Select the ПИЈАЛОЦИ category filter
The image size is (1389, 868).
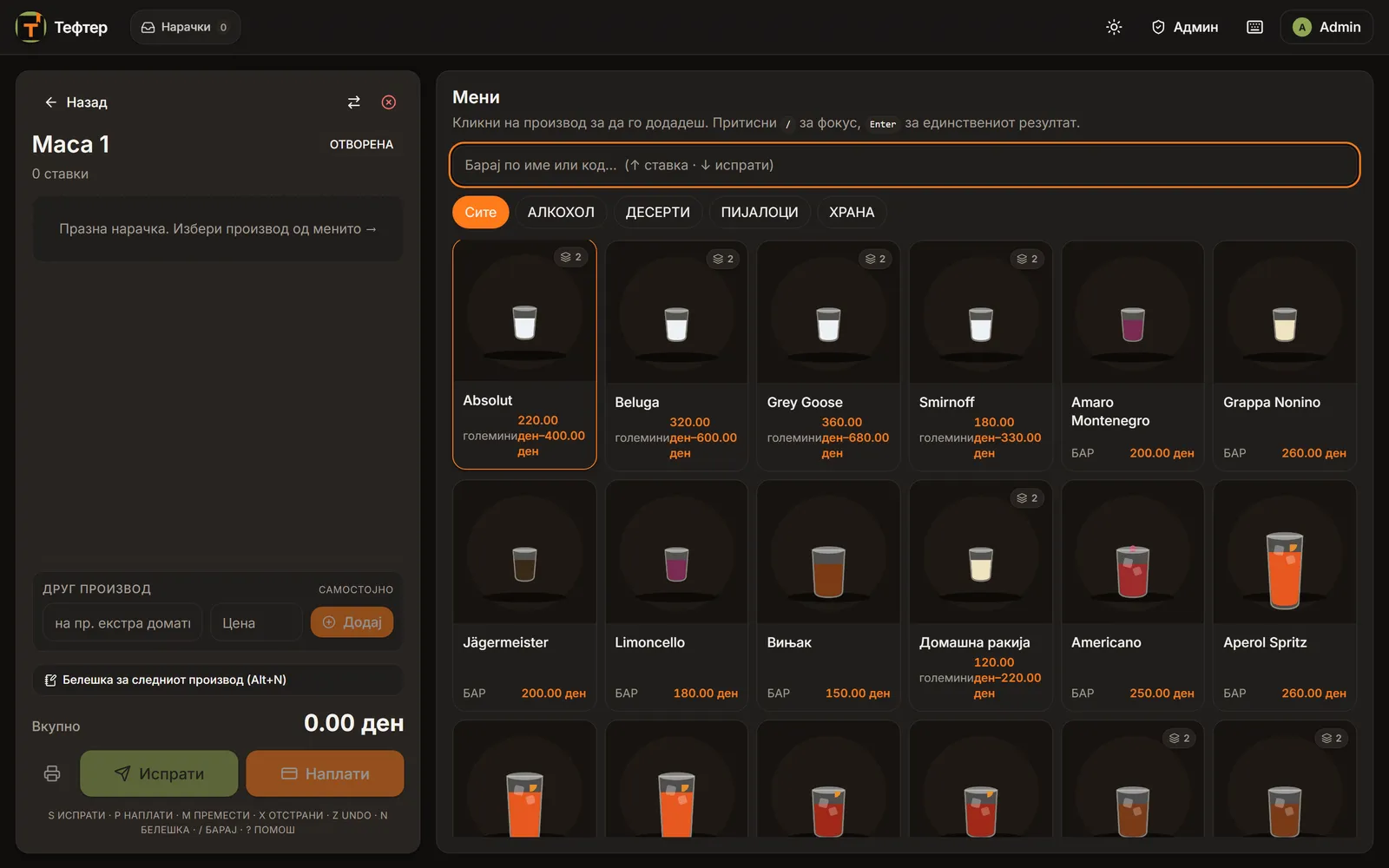(760, 212)
